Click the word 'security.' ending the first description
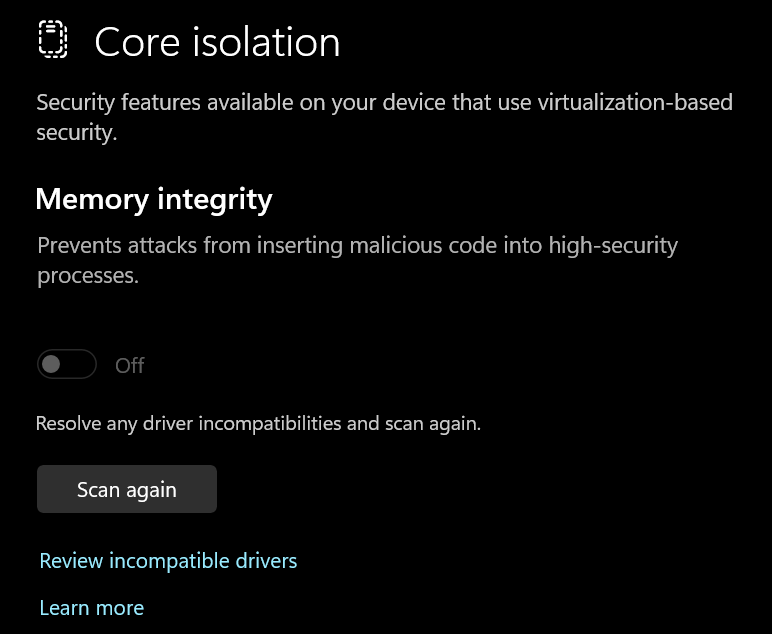772x634 pixels. pyautogui.click(x=77, y=133)
